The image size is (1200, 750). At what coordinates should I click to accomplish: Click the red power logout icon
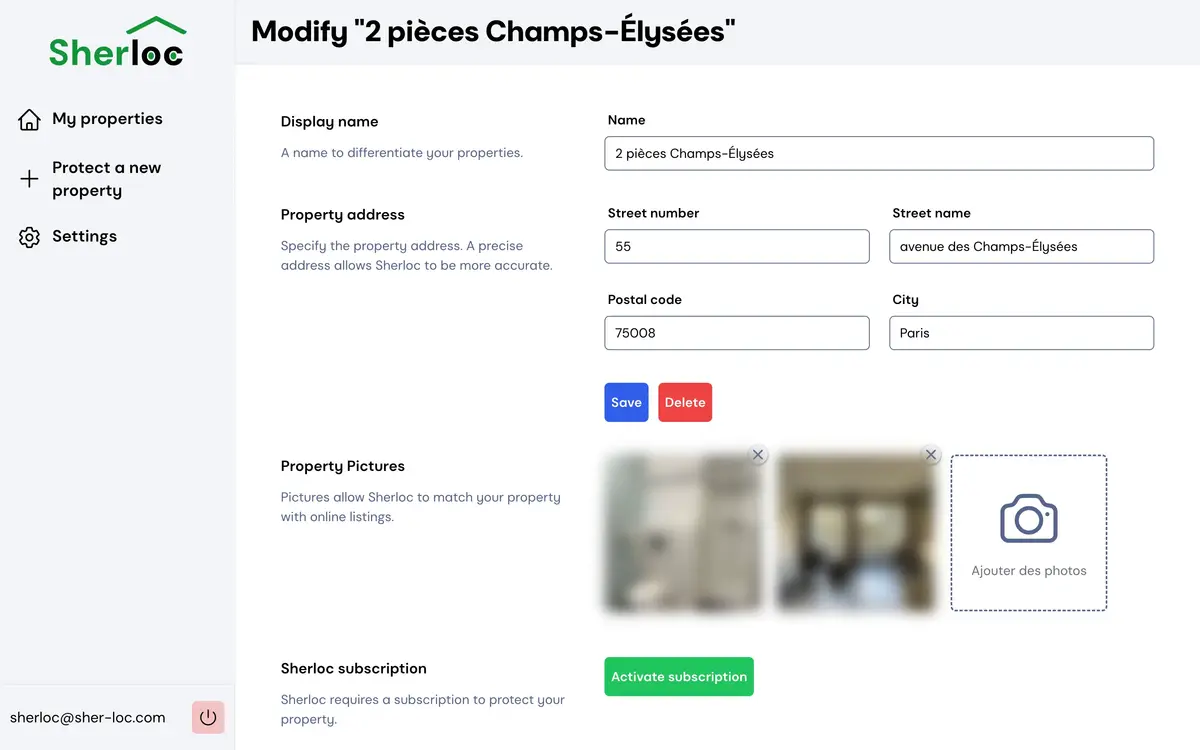(x=208, y=717)
